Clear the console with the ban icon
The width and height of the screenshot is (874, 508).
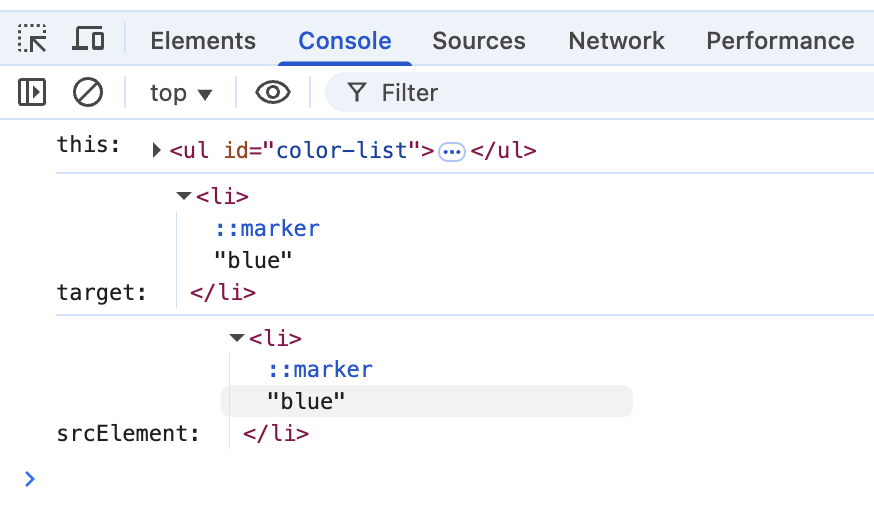[88, 93]
